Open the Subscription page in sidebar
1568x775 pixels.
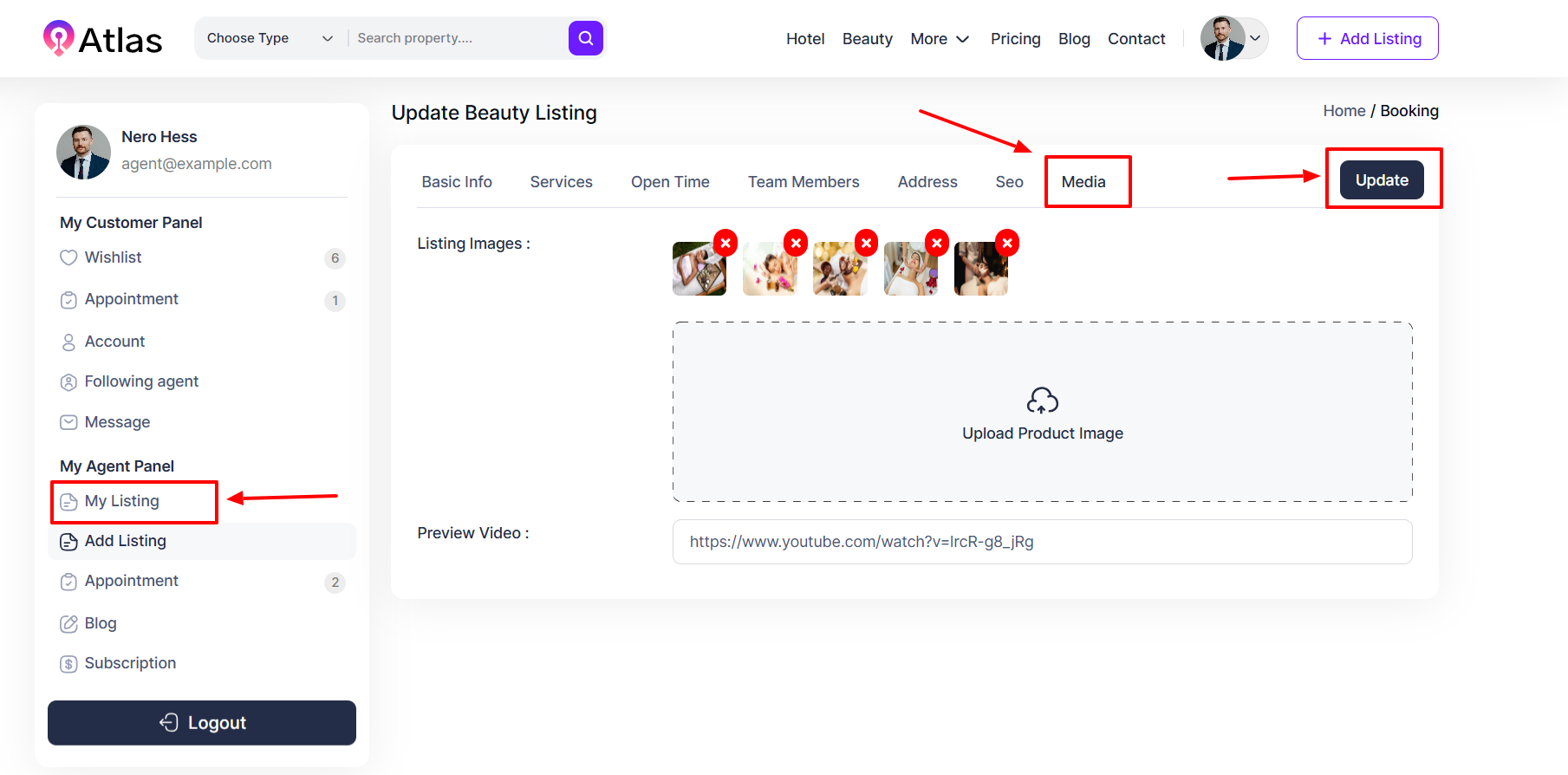click(130, 663)
